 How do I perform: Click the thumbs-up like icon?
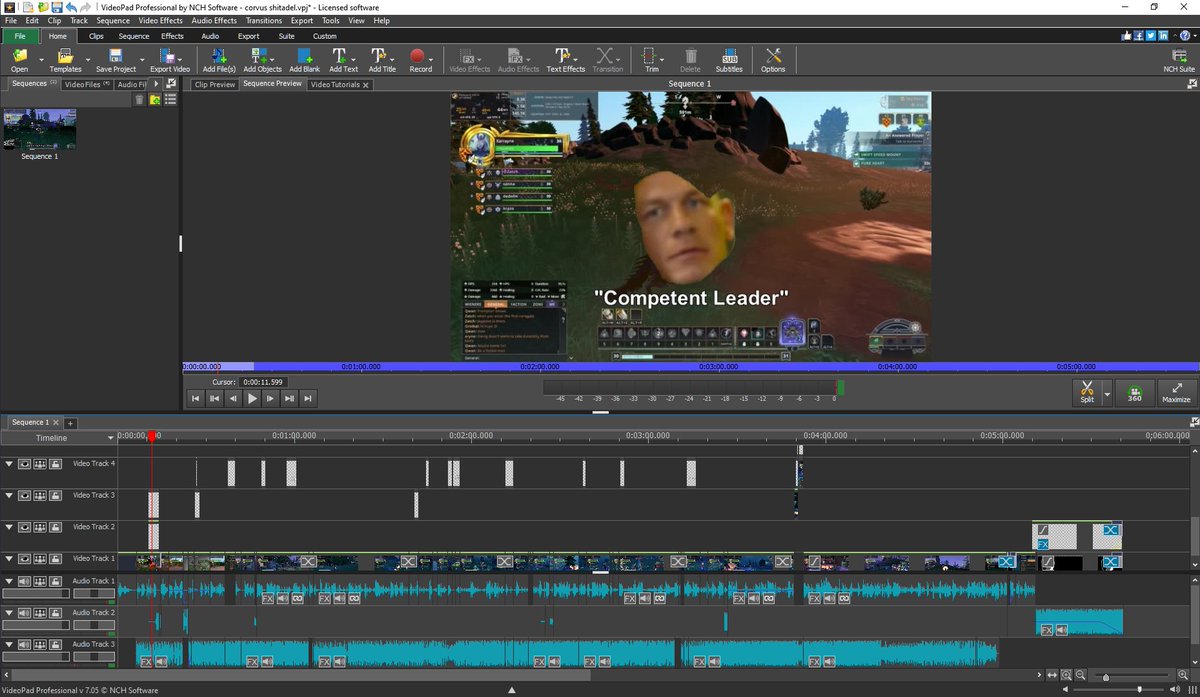[x=1128, y=35]
